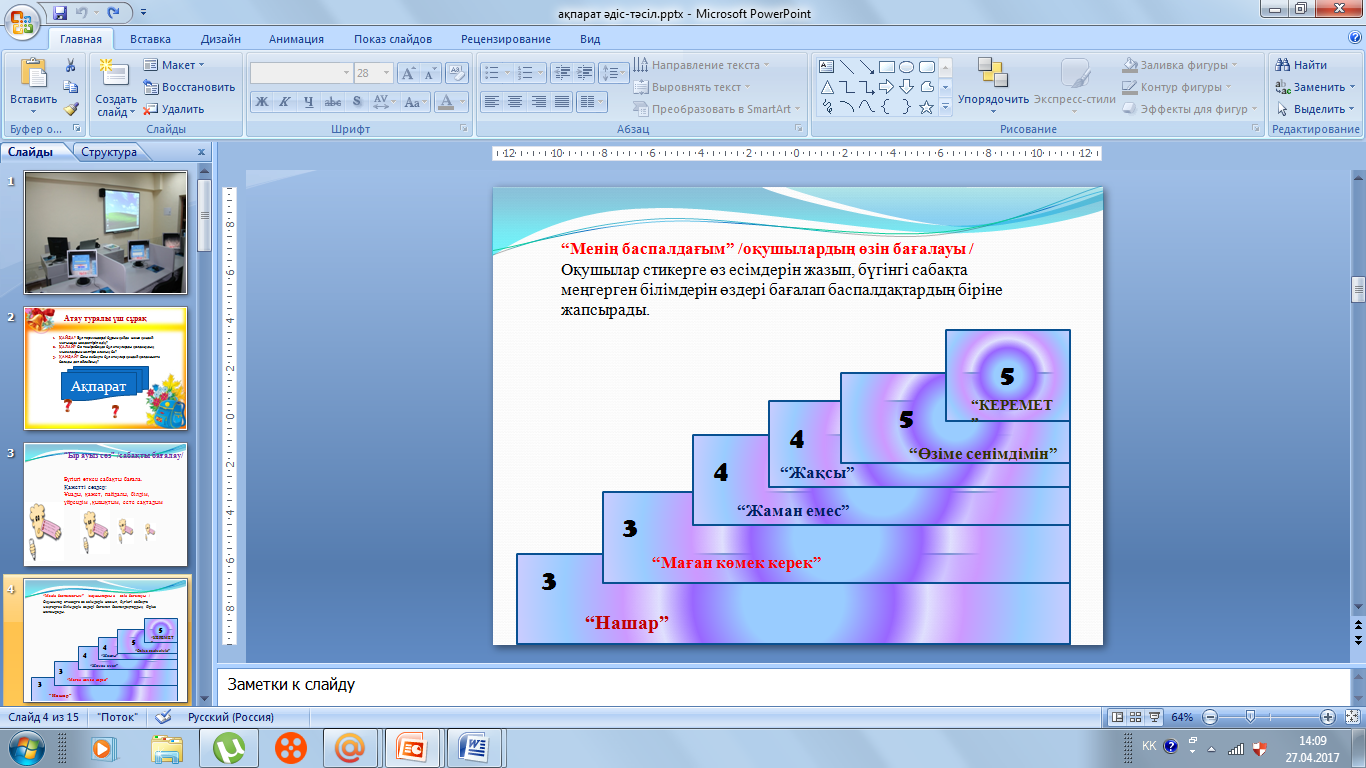The image size is (1366, 768).
Task: Switch to the Анимация ribbon tab
Action: pyautogui.click(x=296, y=39)
